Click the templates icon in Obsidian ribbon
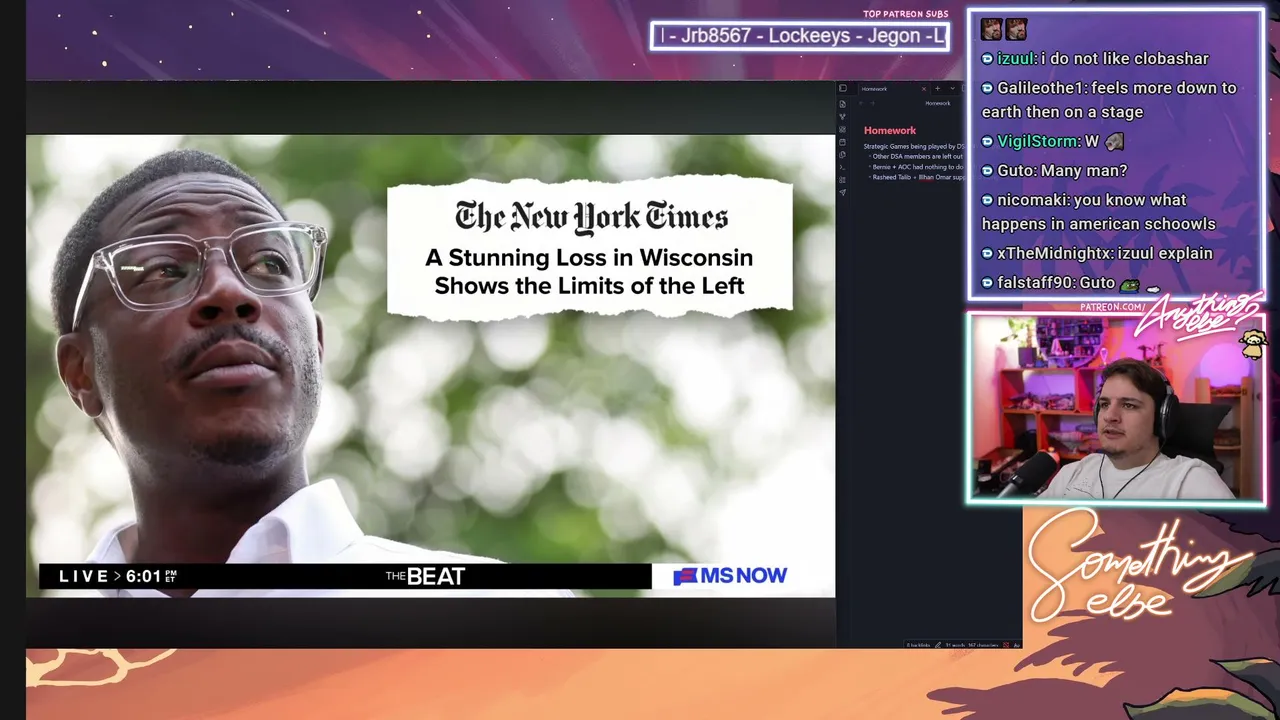 click(x=843, y=154)
